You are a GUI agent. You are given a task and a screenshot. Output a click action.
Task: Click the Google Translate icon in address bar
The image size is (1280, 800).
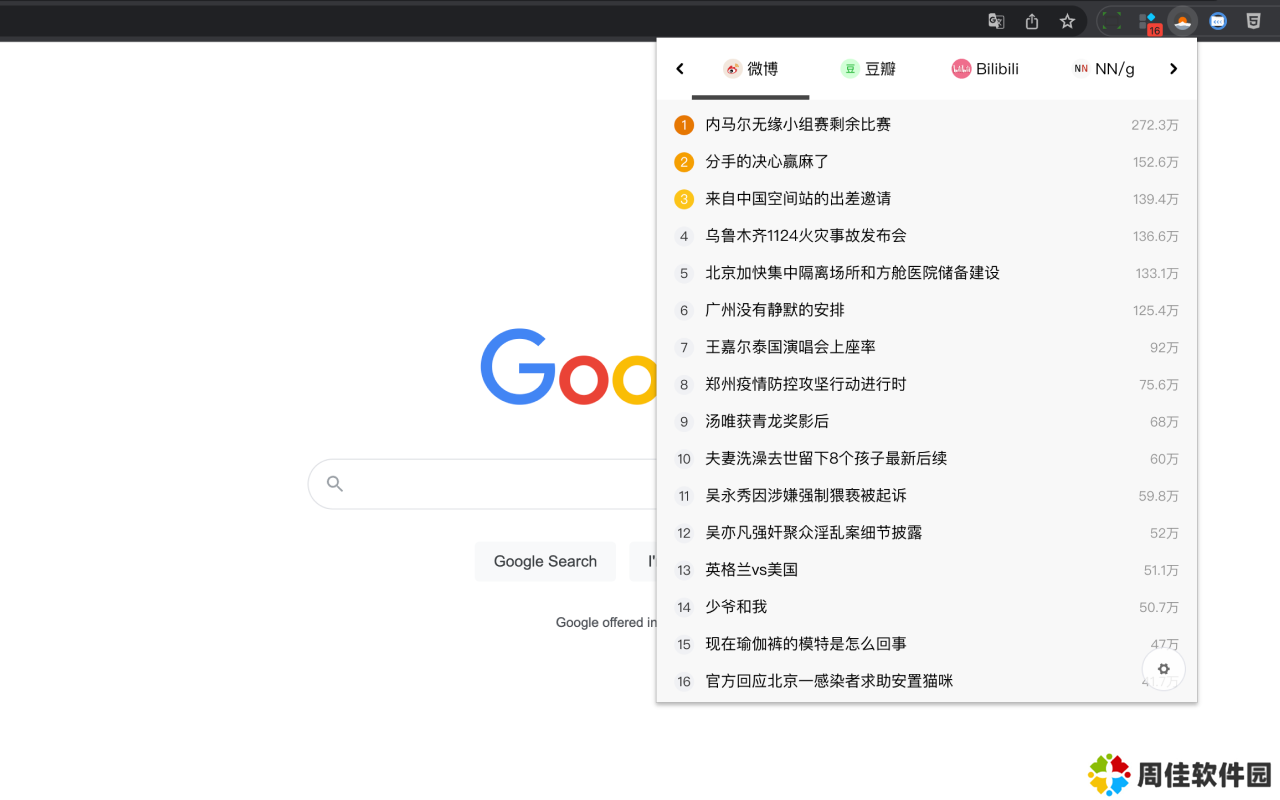[996, 21]
